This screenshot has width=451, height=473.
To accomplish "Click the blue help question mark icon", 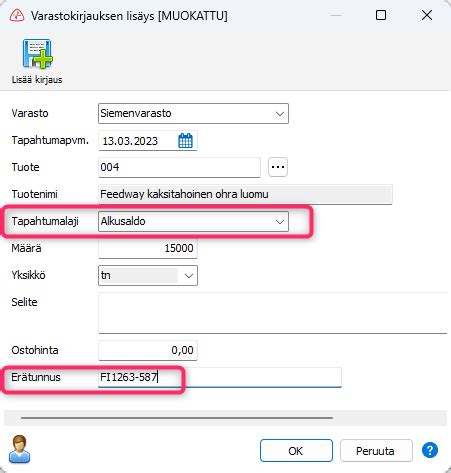I will [430, 451].
